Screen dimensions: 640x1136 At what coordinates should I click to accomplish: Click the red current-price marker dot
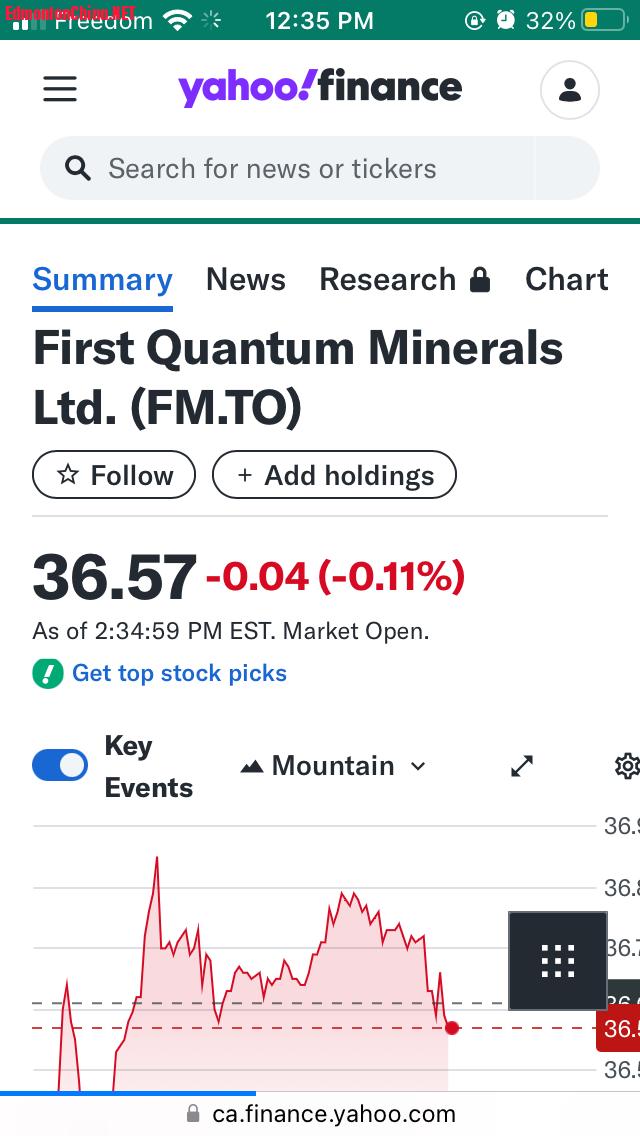[x=452, y=1028]
